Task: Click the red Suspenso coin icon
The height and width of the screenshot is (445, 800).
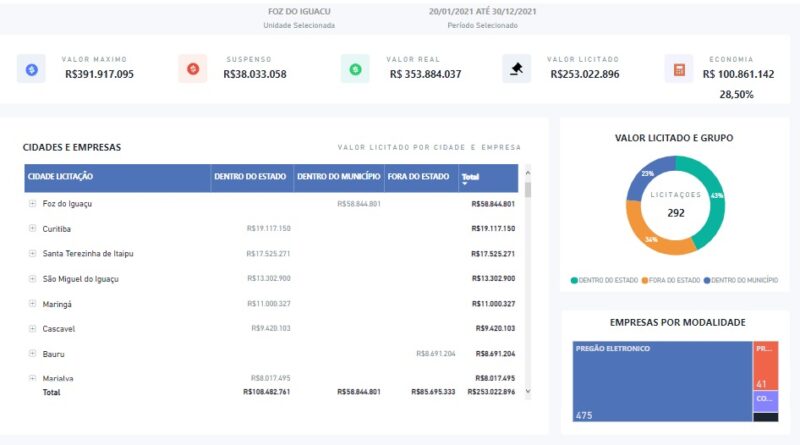Action: (x=192, y=69)
